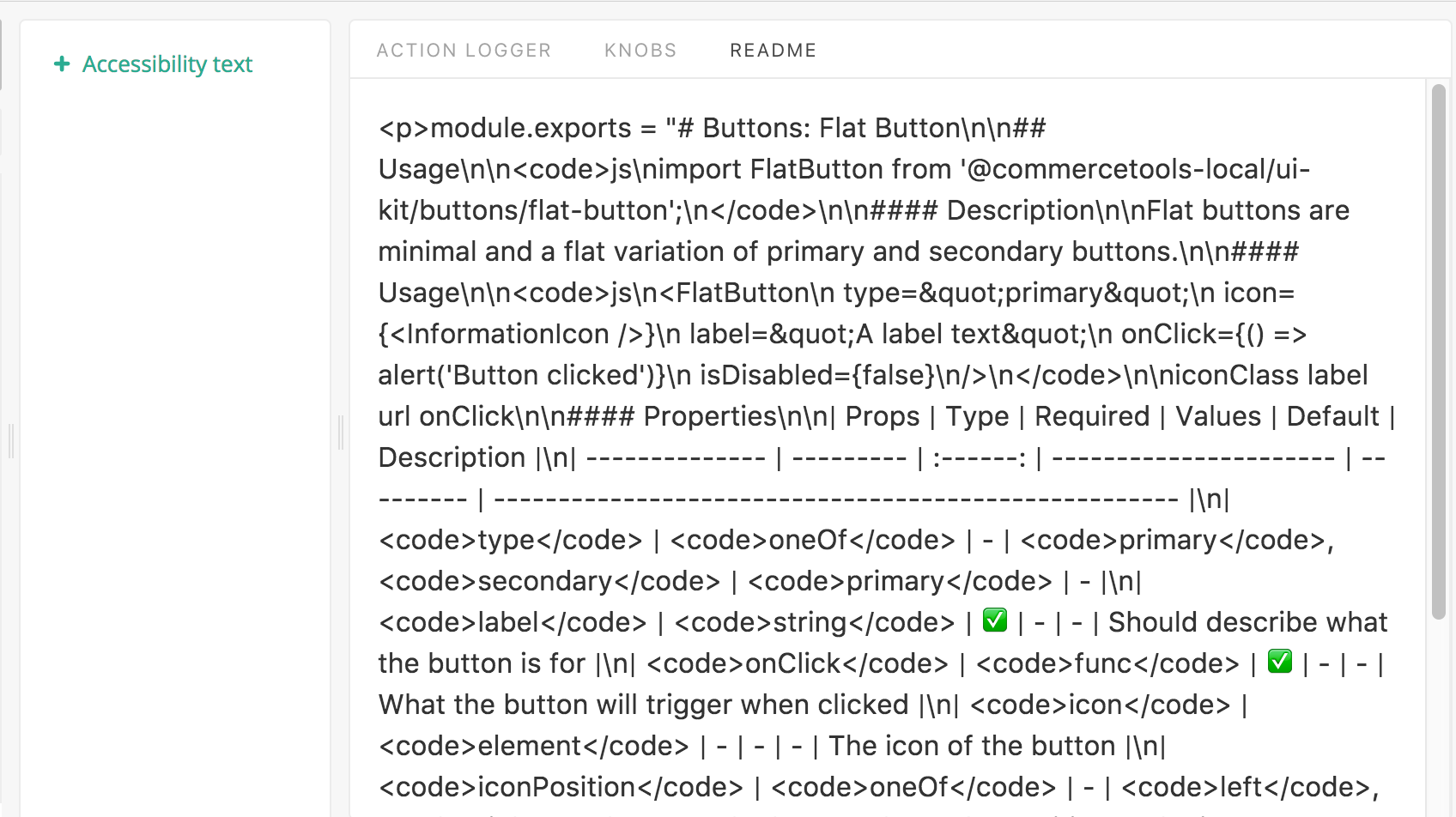This screenshot has height=817, width=1456.
Task: Click the README panel vertical scrollbar thumb
Action: [1439, 351]
